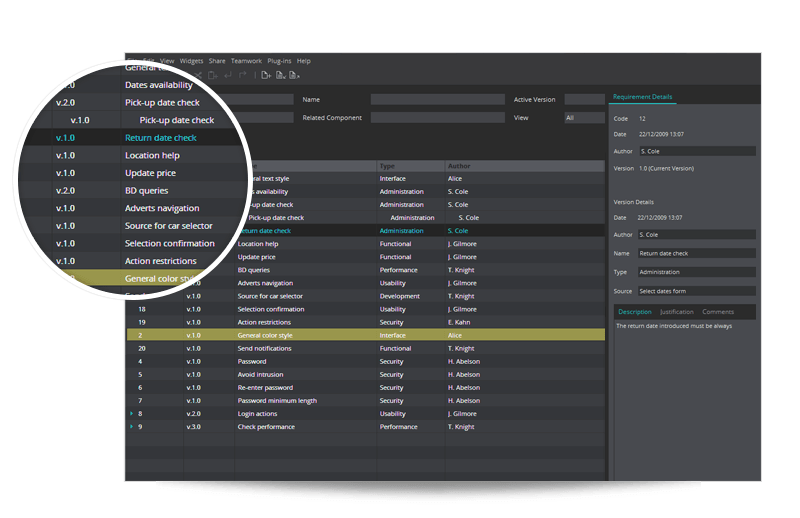
Task: Click the Name filter input field
Action: tap(438, 100)
